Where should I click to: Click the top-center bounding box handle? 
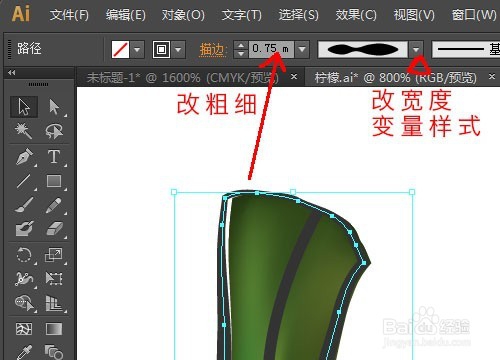293,192
